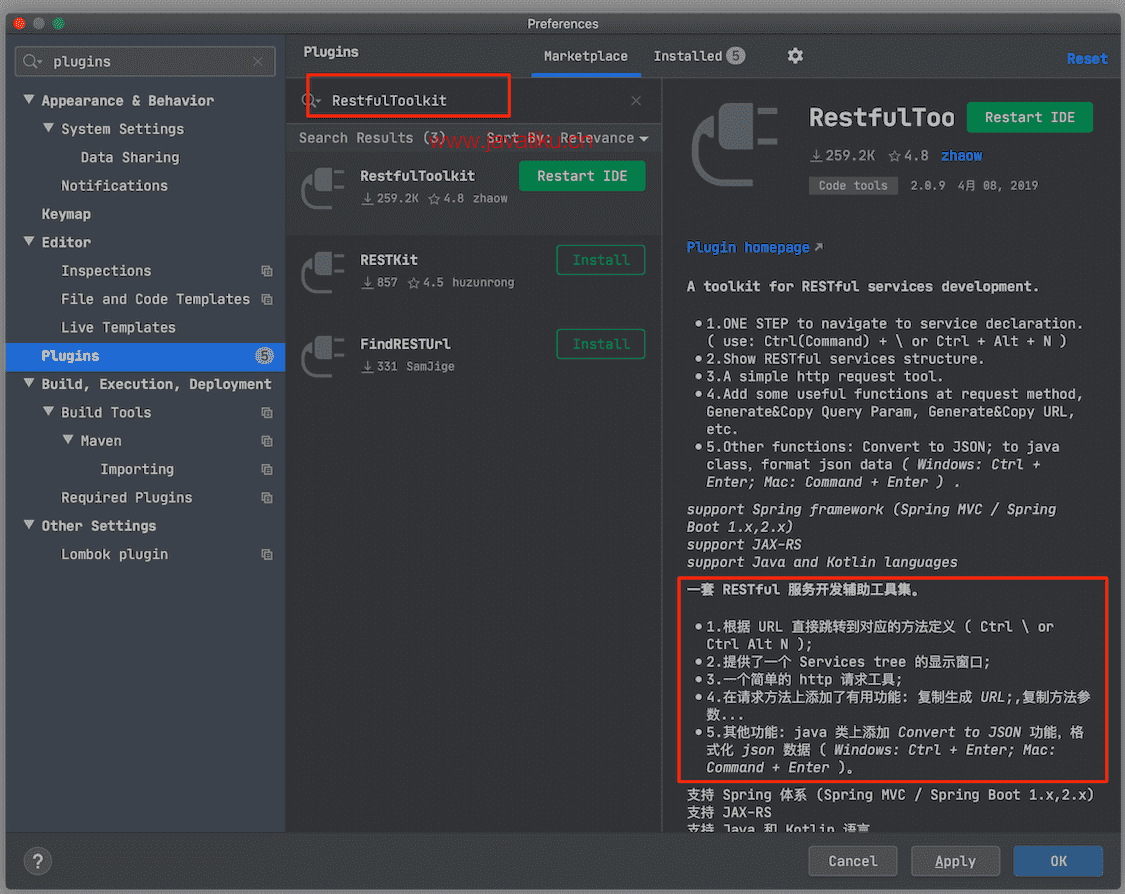
Task: Clear the plugins settings search box
Action: click(258, 62)
